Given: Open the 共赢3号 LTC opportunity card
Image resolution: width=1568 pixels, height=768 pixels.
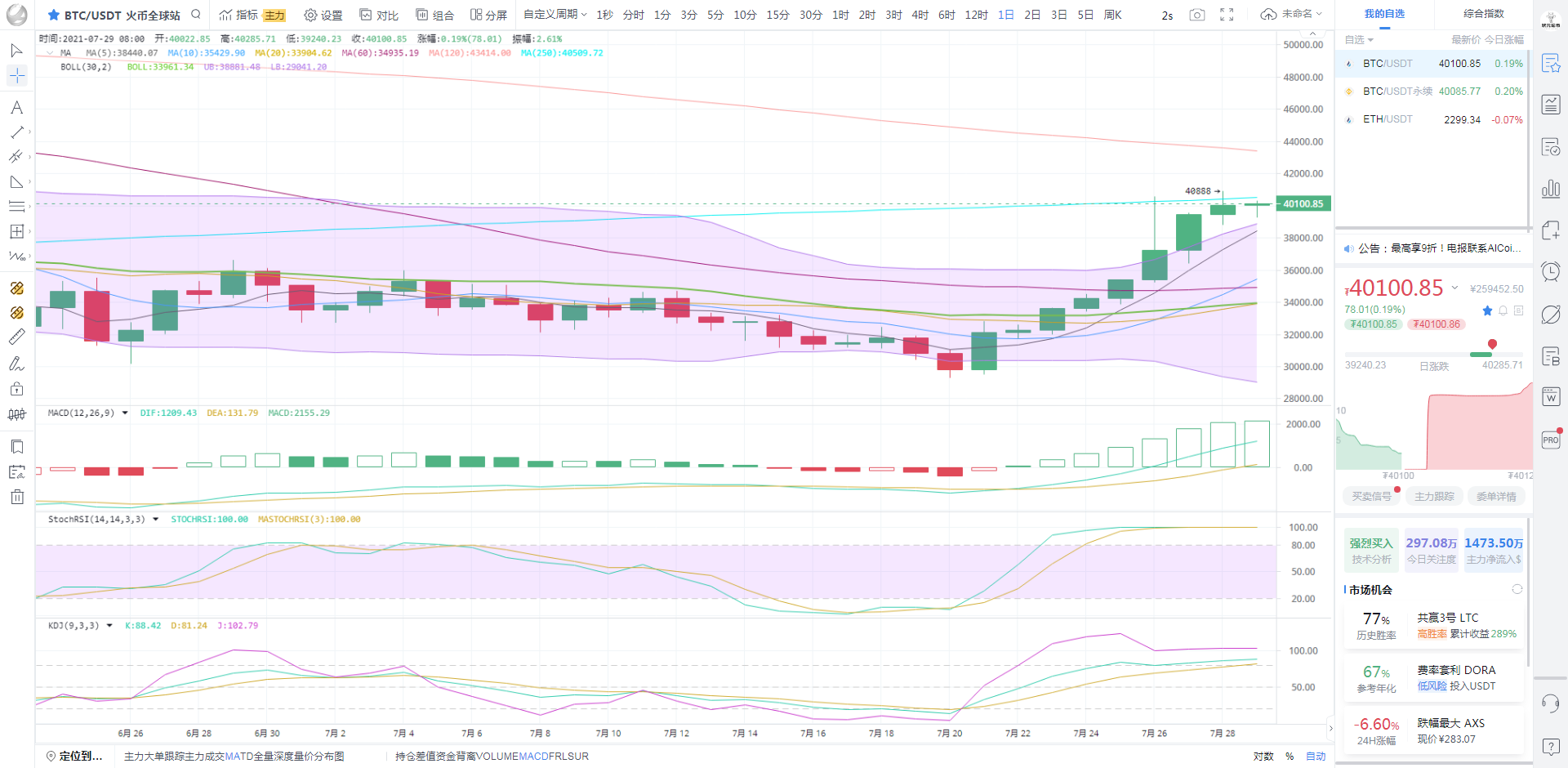Looking at the screenshot, I should click(x=1434, y=626).
